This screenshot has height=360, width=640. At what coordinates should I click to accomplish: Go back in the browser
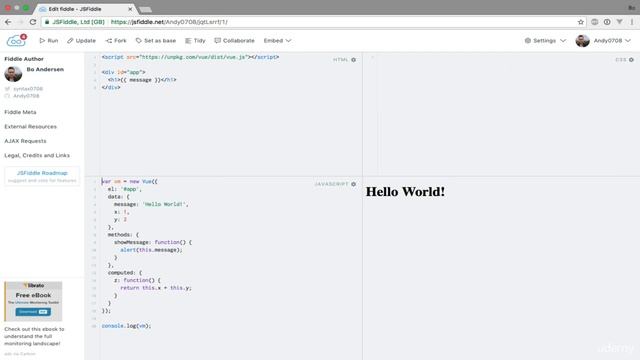8,22
